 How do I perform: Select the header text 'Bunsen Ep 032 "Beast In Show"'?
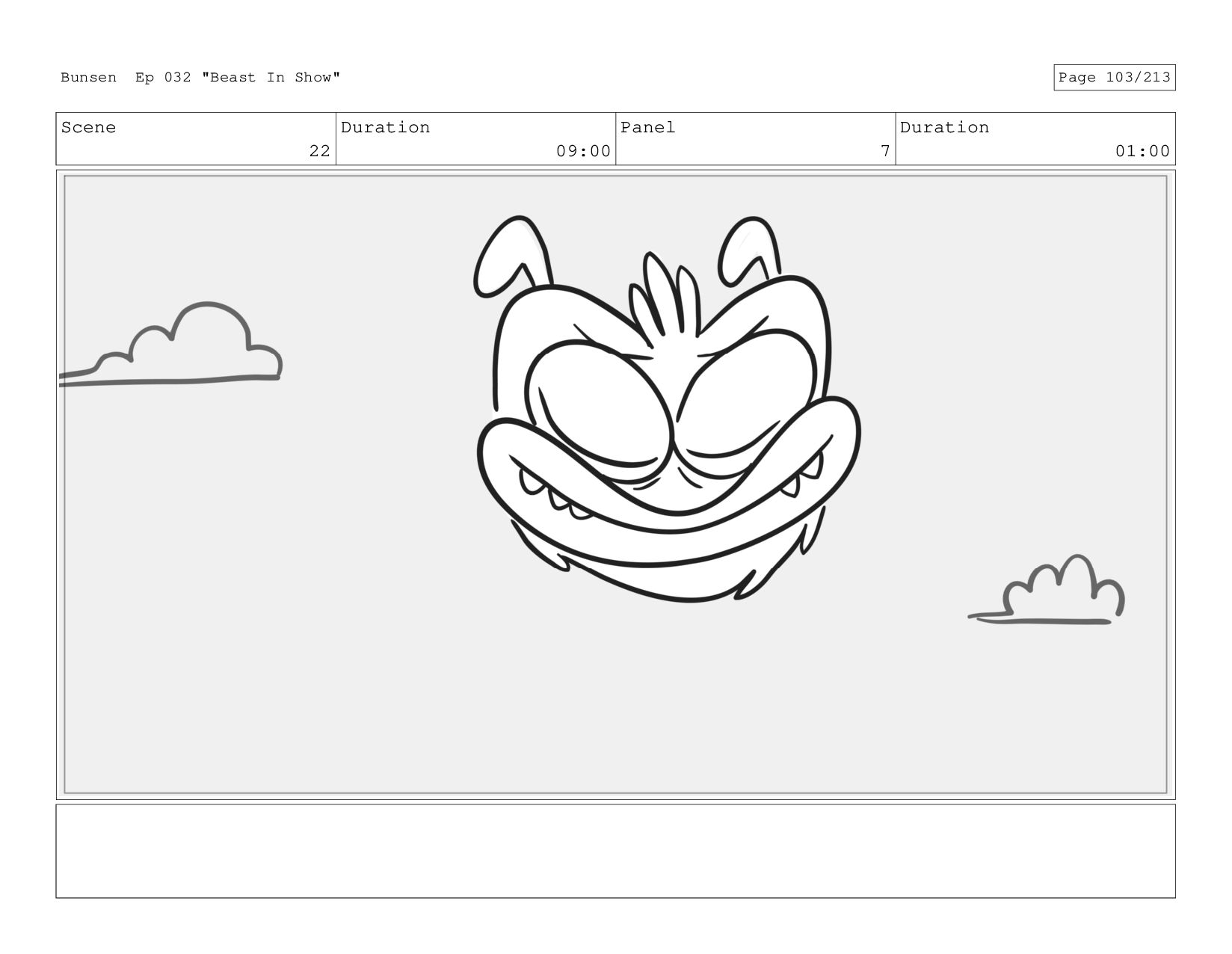pyautogui.click(x=200, y=78)
